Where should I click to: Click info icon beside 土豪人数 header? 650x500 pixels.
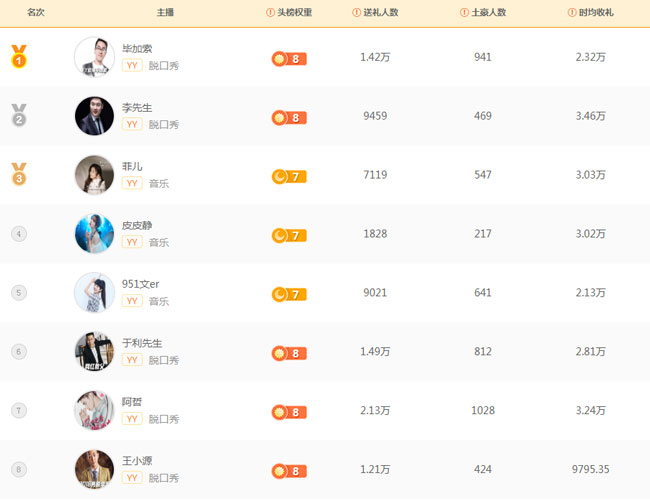click(464, 12)
